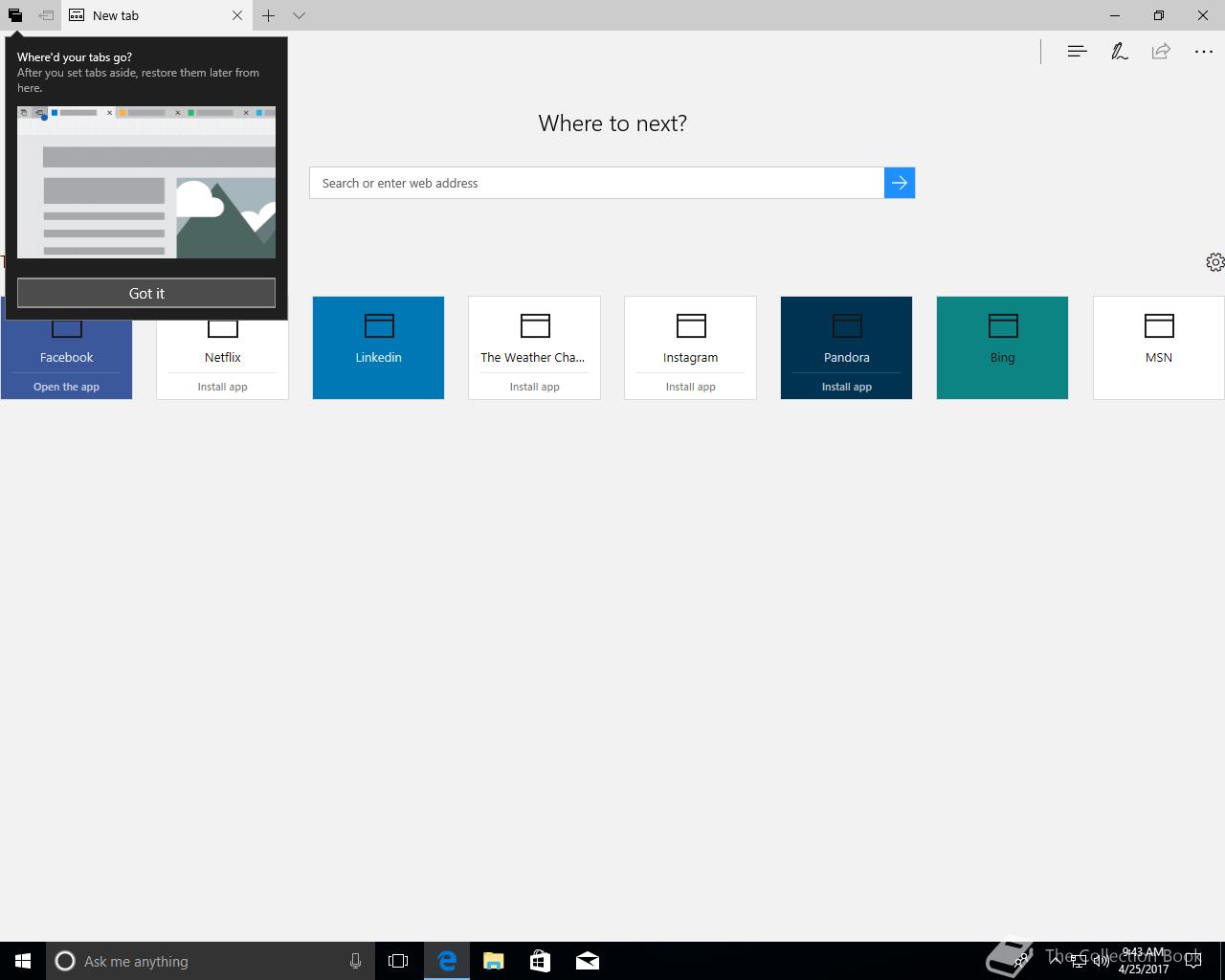Open File Explorer from taskbar

coord(494,961)
